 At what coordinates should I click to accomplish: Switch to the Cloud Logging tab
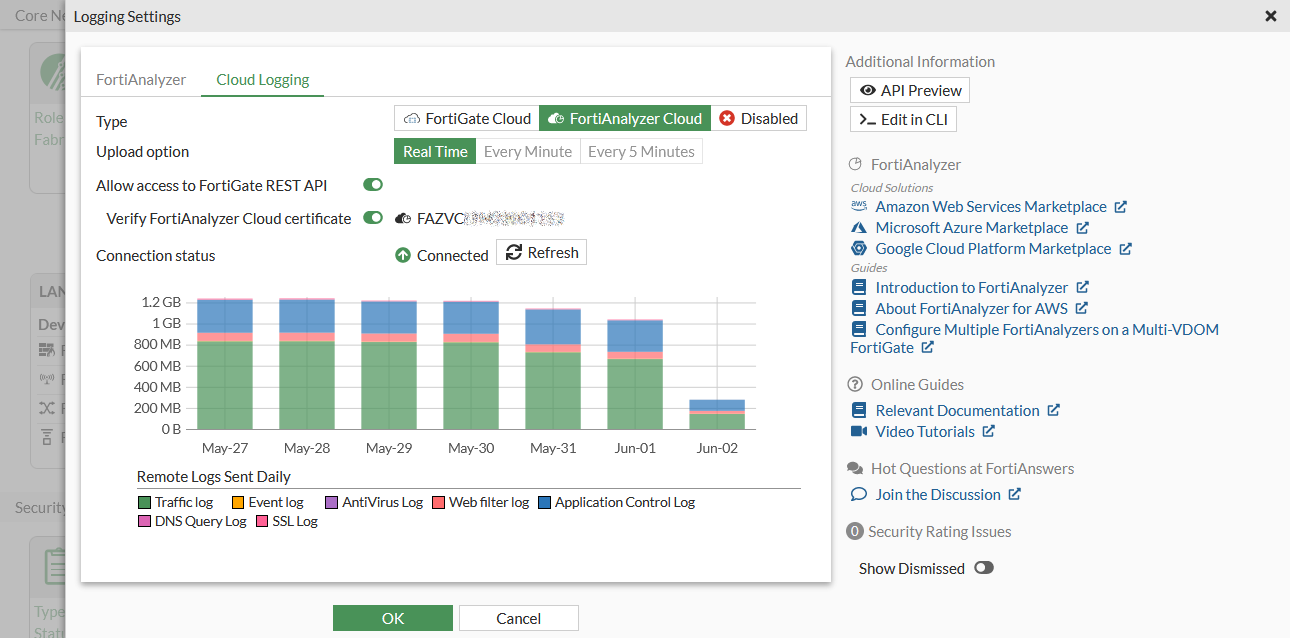point(262,79)
